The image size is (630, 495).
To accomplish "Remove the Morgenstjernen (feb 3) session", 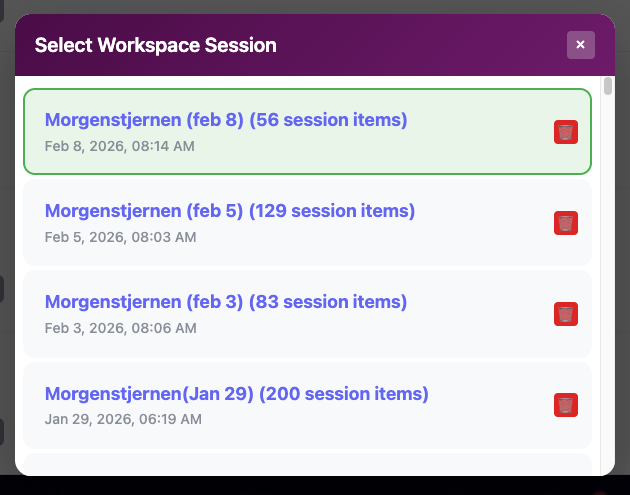I will click(566, 314).
